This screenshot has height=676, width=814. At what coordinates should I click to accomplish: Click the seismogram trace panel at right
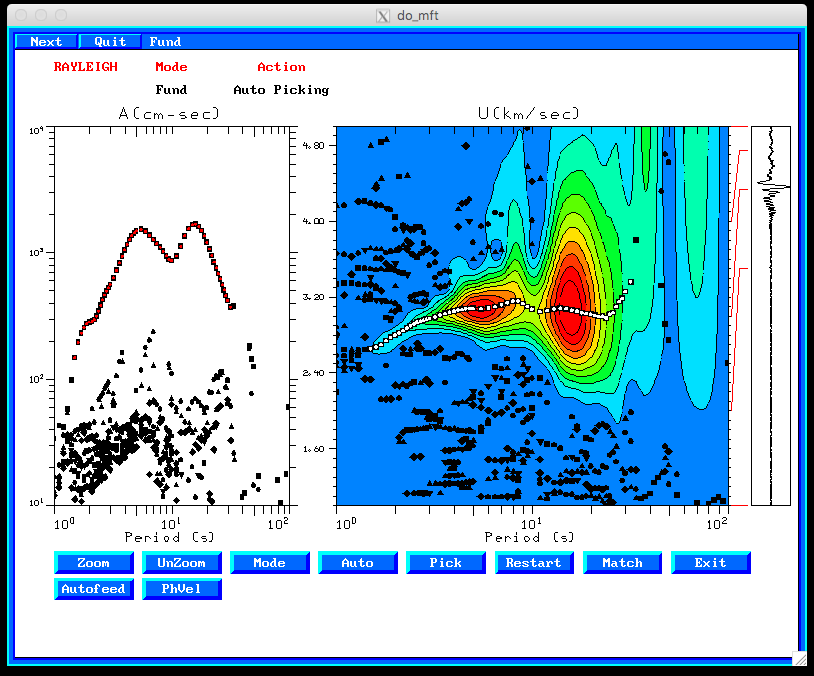(x=771, y=316)
